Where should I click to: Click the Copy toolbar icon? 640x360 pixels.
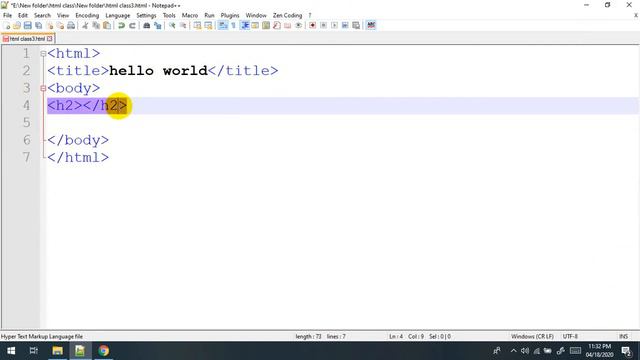[96, 25]
